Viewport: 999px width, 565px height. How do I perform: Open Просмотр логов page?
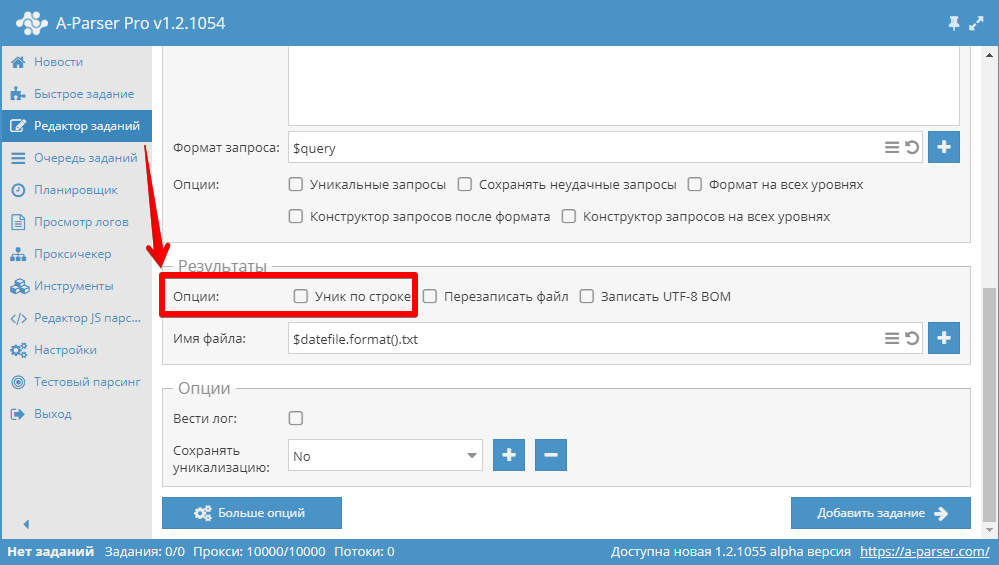point(76,222)
